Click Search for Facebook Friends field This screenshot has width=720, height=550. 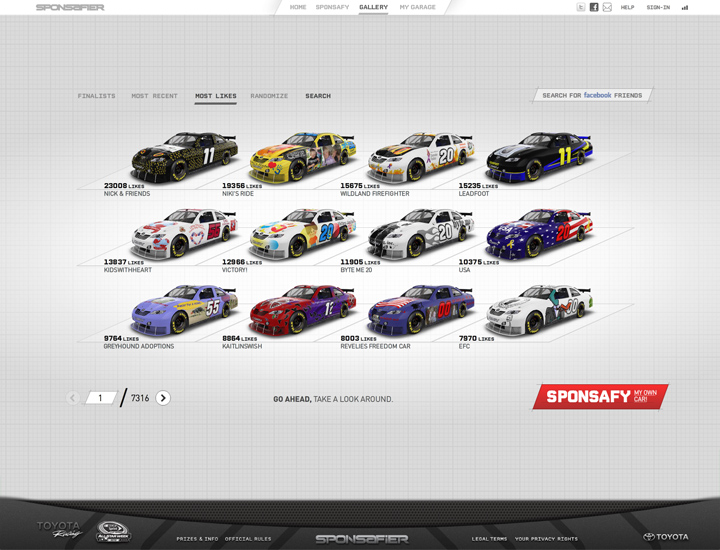[x=592, y=95]
